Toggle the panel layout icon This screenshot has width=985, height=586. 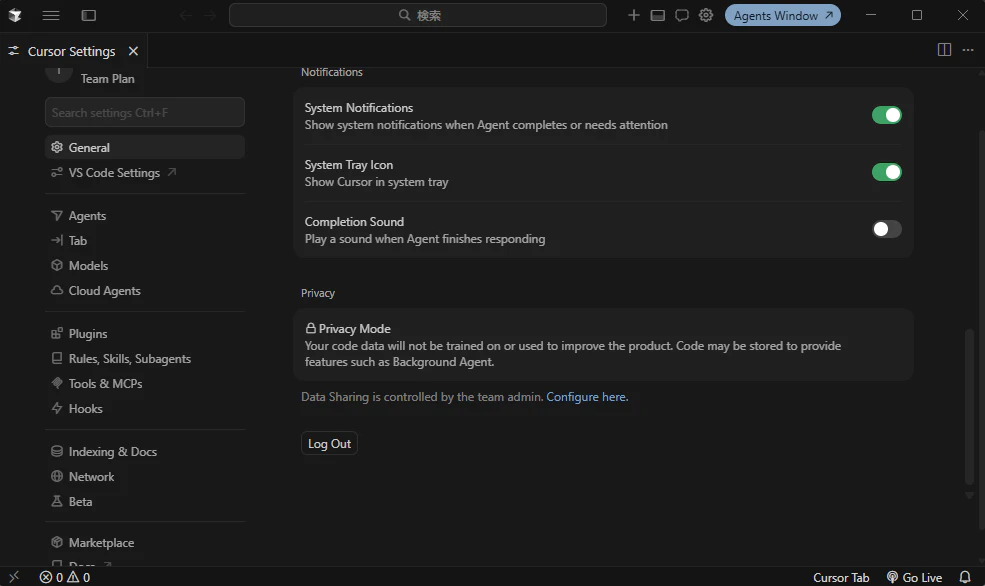tap(657, 15)
